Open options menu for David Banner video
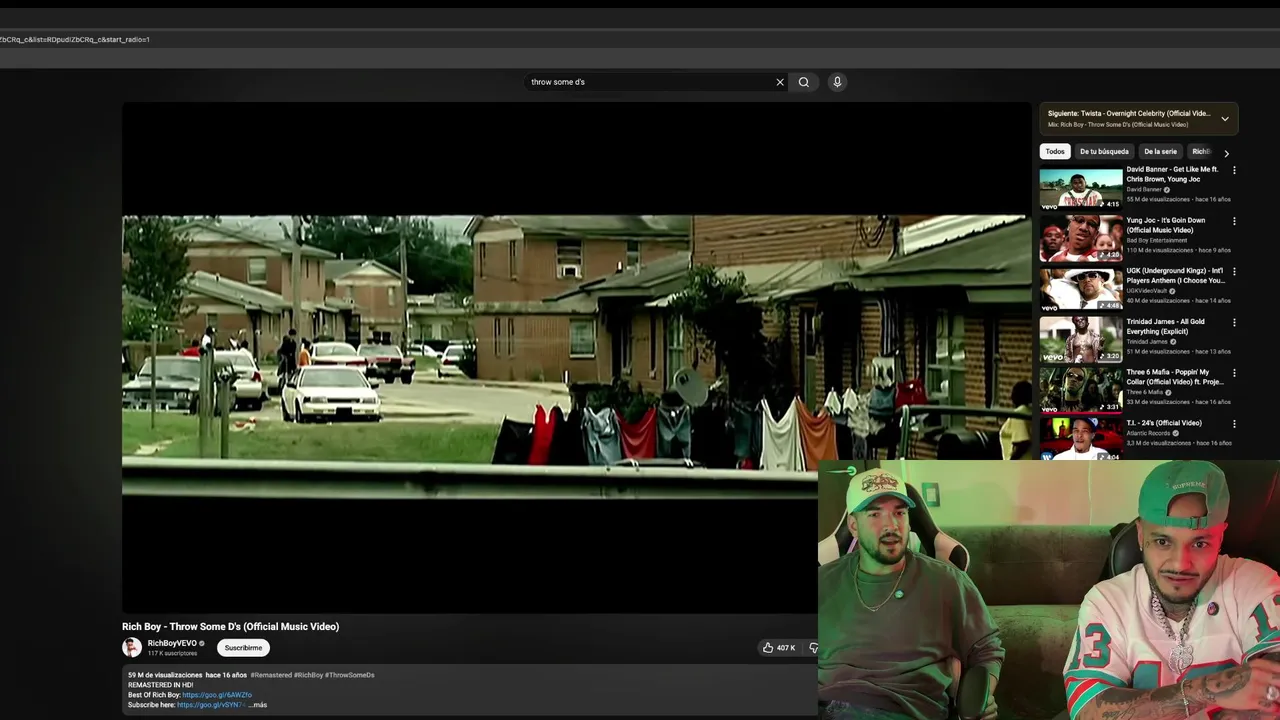This screenshot has height=720, width=1280. tap(1234, 170)
